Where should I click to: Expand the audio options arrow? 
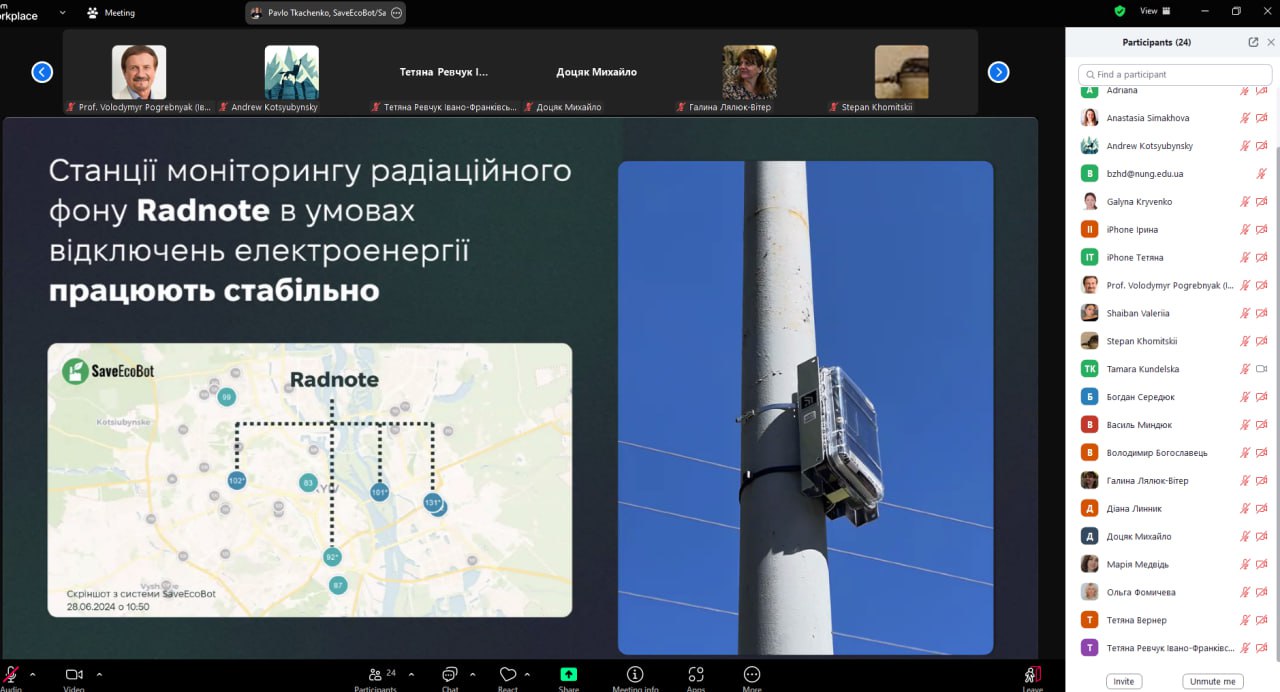tap(32, 674)
